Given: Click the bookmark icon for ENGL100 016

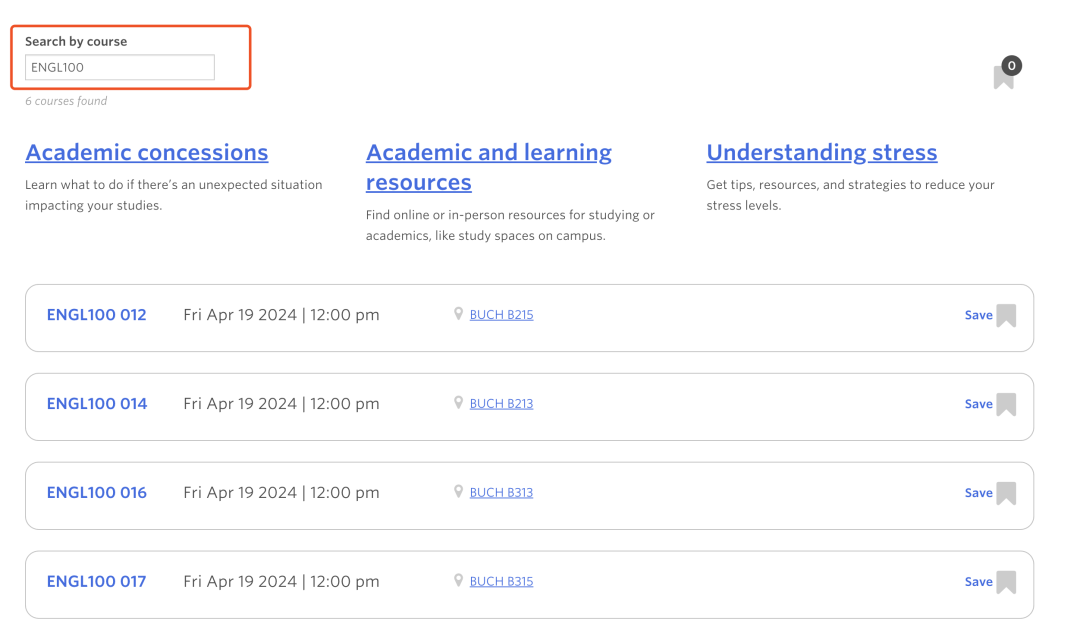Looking at the screenshot, I should pos(1006,494).
